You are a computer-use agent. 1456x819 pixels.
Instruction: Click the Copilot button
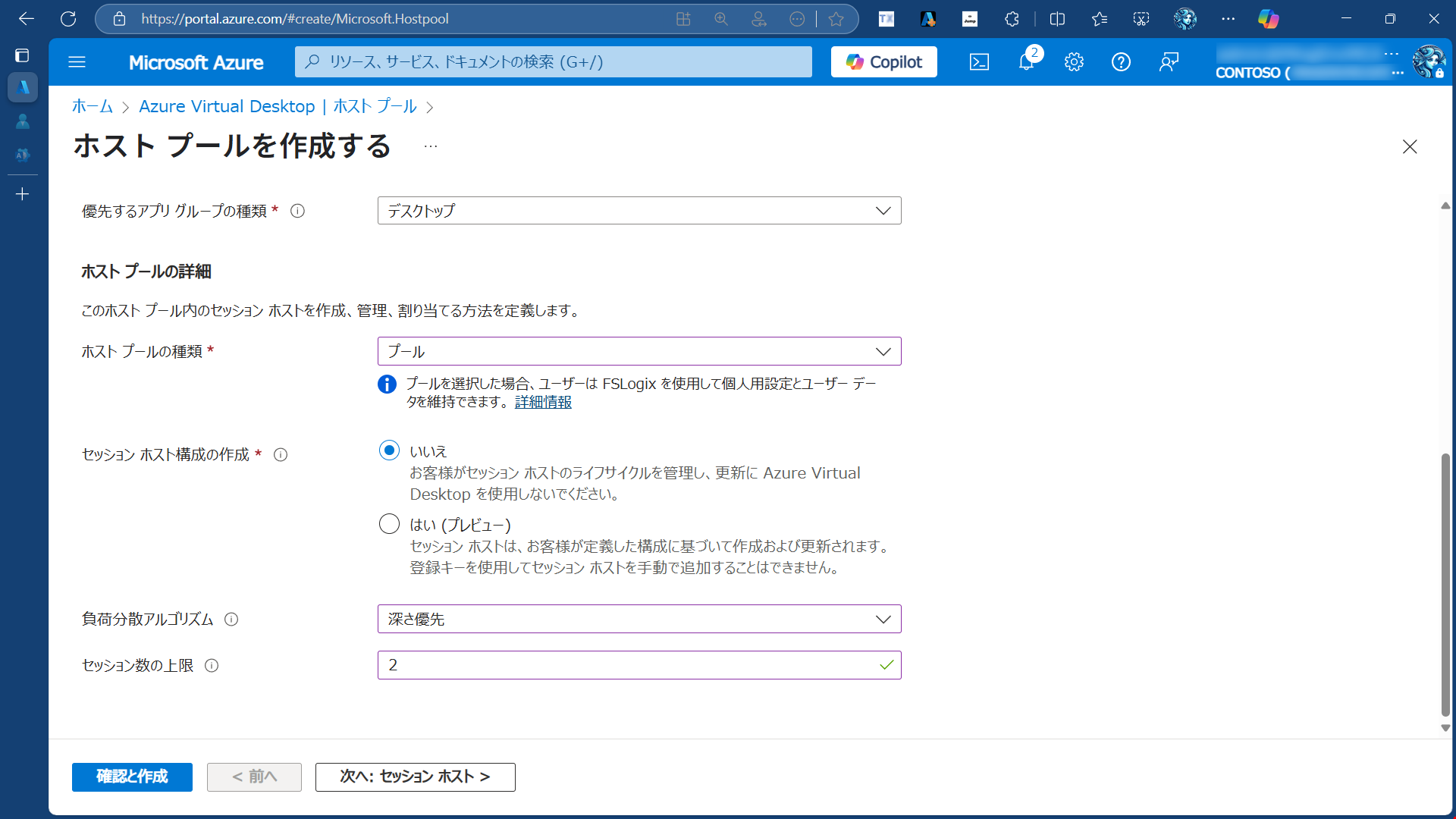pyautogui.click(x=883, y=62)
